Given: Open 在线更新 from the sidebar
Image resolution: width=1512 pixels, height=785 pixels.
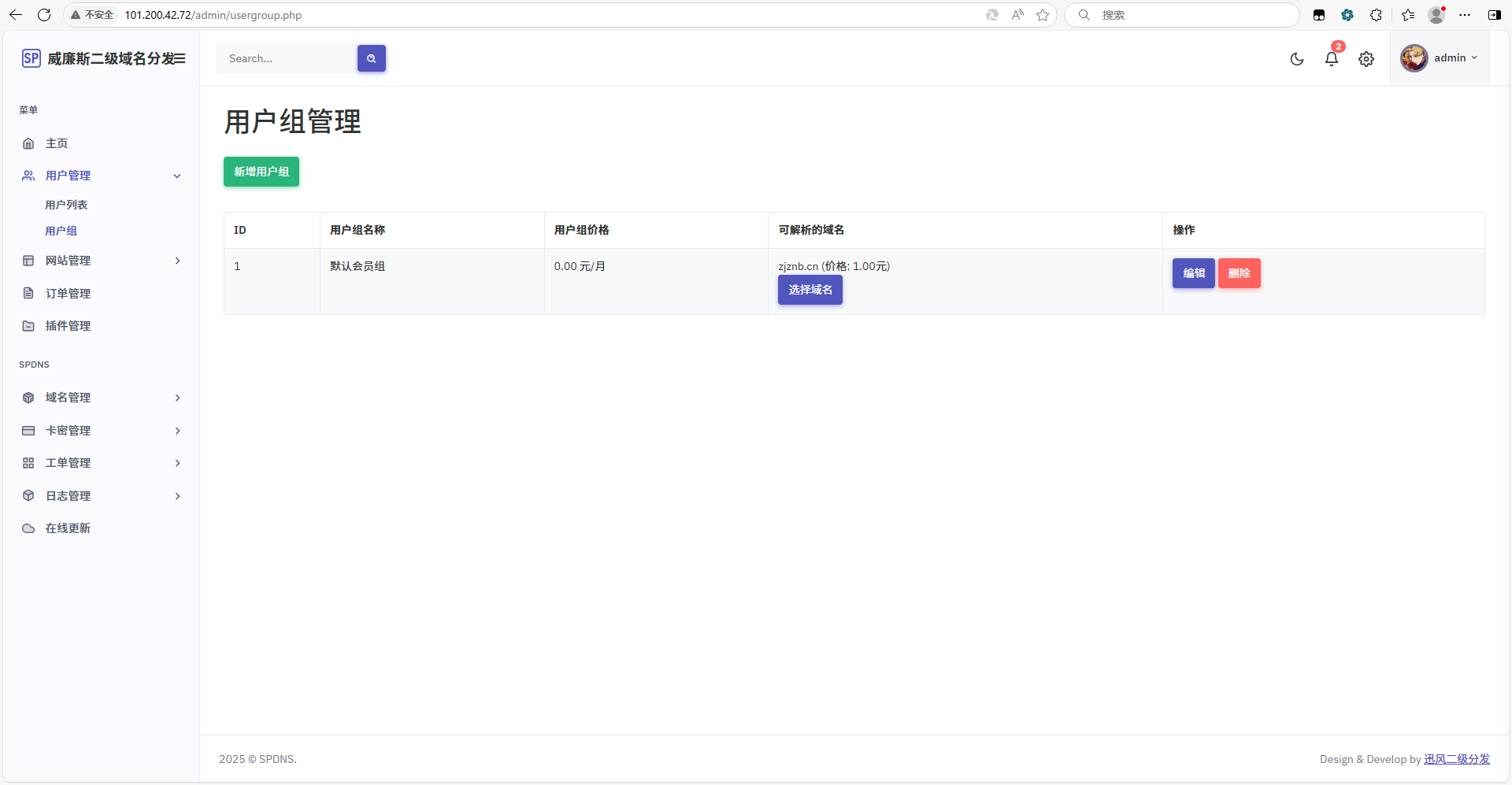Looking at the screenshot, I should click(68, 528).
